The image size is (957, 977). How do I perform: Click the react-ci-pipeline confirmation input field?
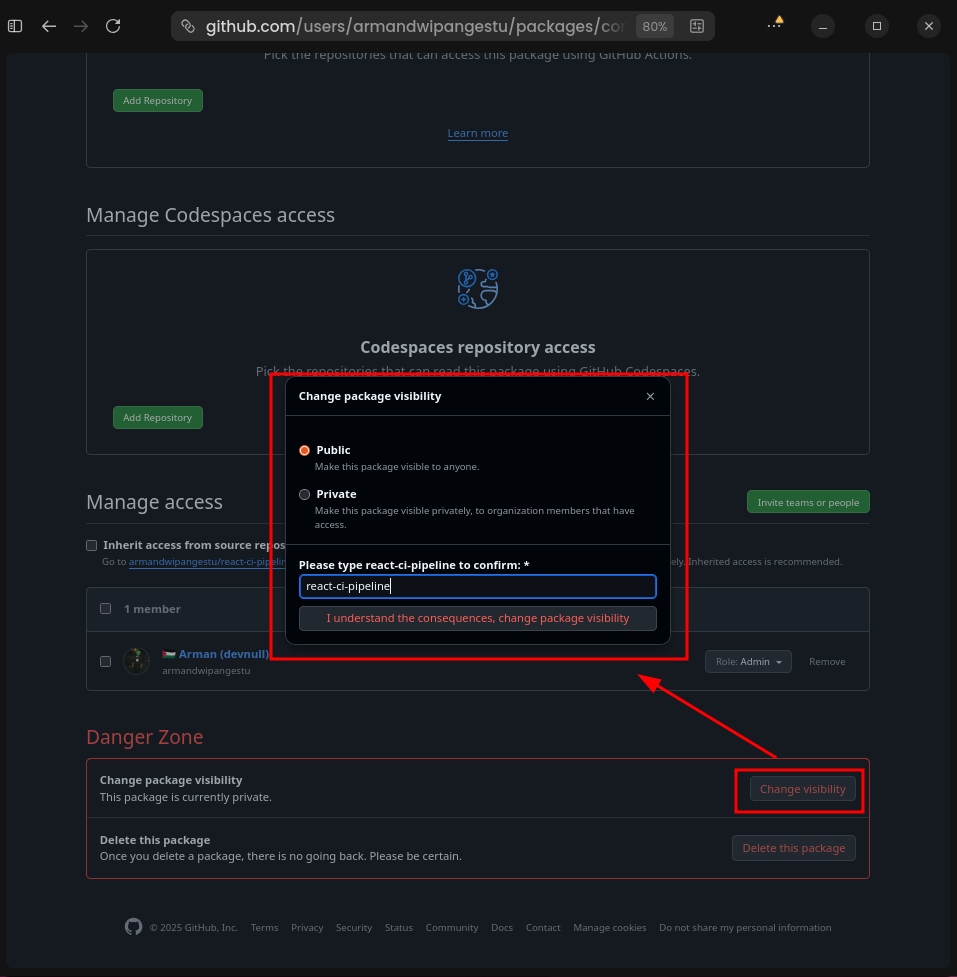tap(477, 586)
